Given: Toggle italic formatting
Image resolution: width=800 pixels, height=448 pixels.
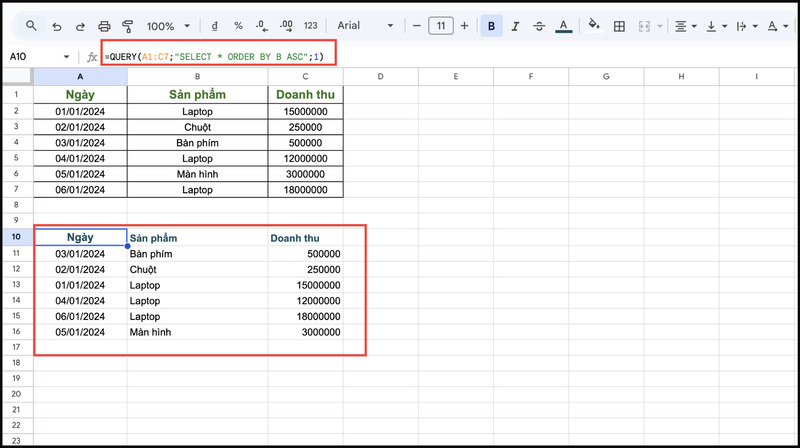Looking at the screenshot, I should [x=516, y=26].
